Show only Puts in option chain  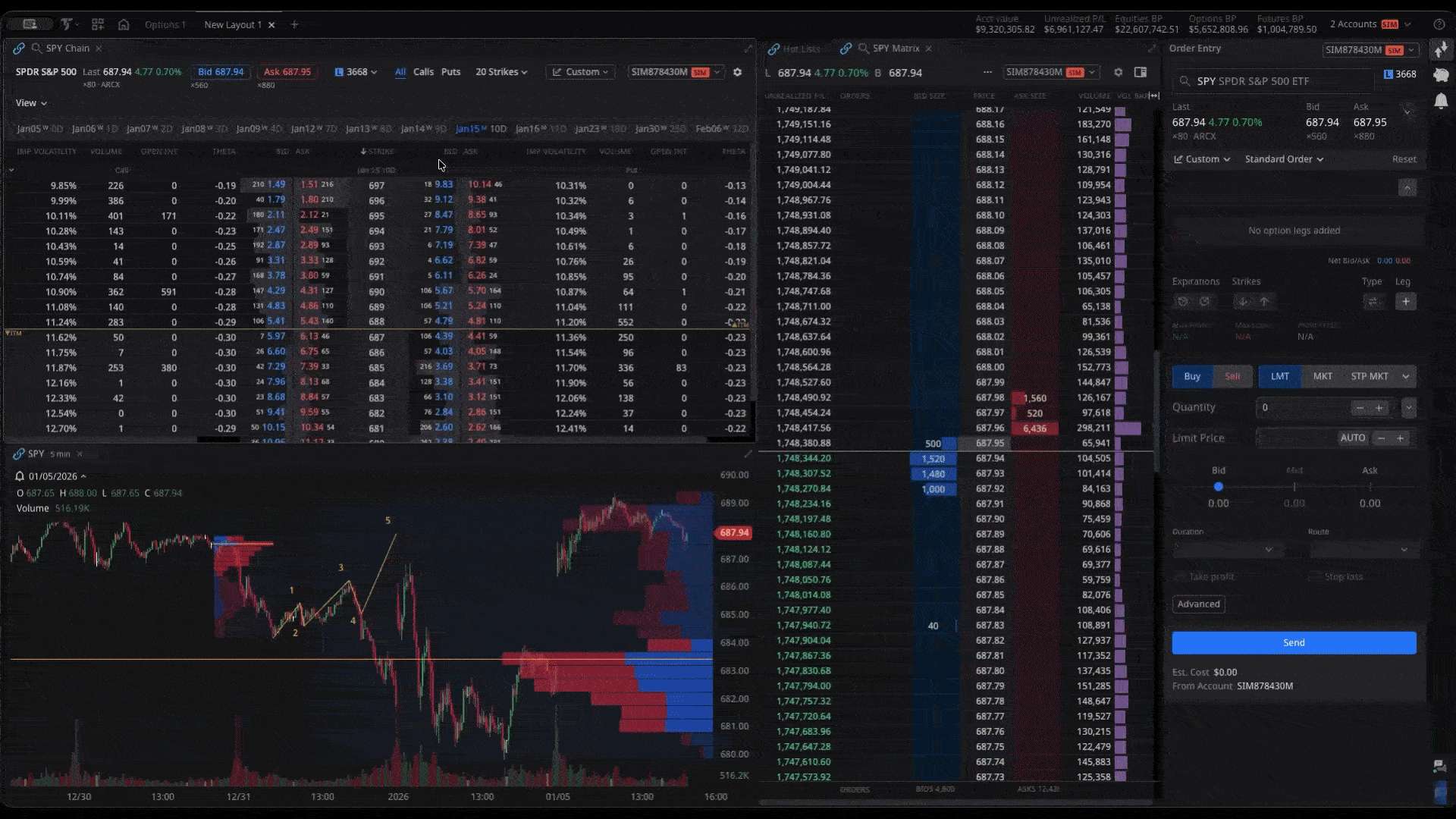[x=450, y=72]
